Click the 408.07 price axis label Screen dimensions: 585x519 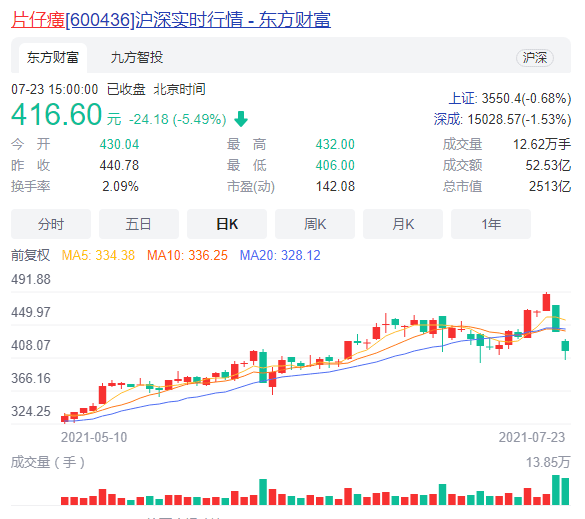coord(31,345)
